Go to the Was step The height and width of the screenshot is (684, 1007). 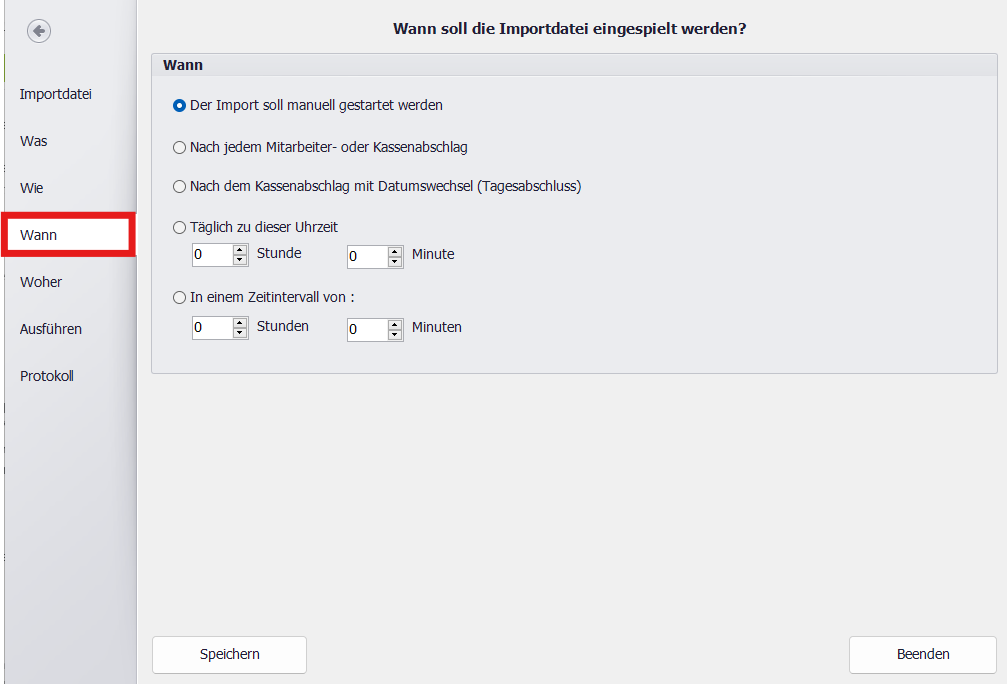(x=34, y=141)
